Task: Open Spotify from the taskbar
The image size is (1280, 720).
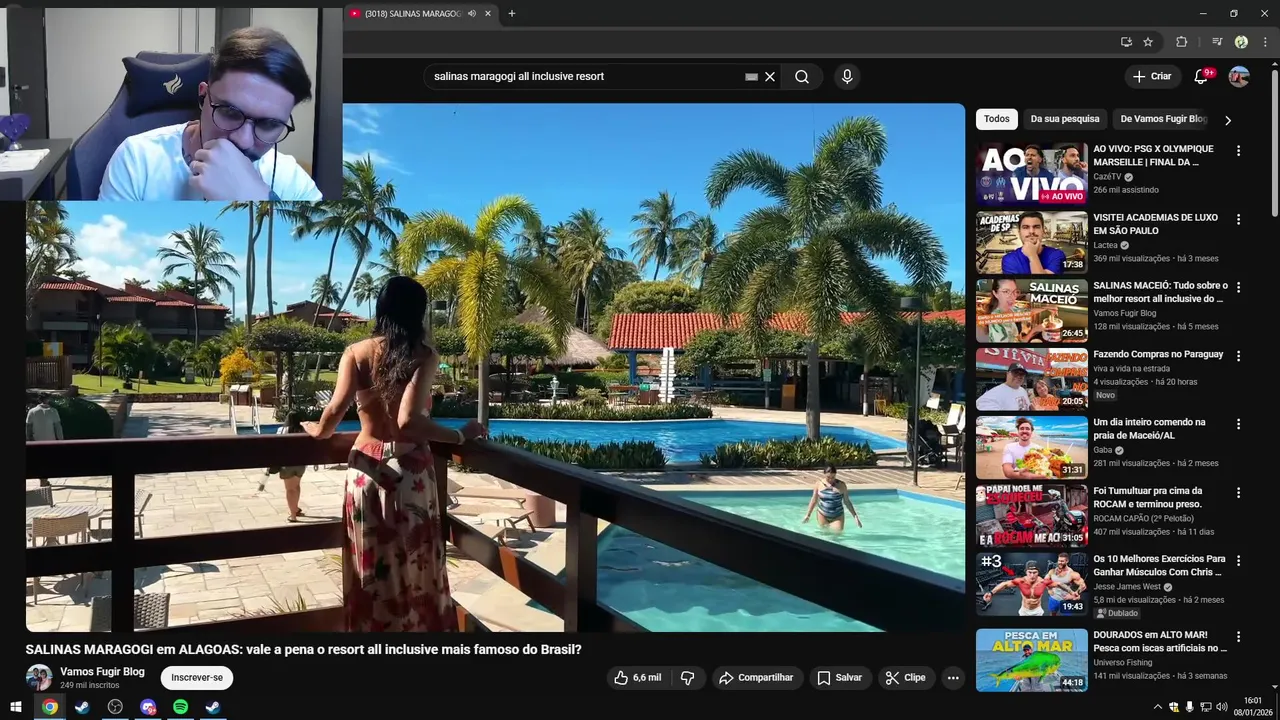Action: click(180, 707)
